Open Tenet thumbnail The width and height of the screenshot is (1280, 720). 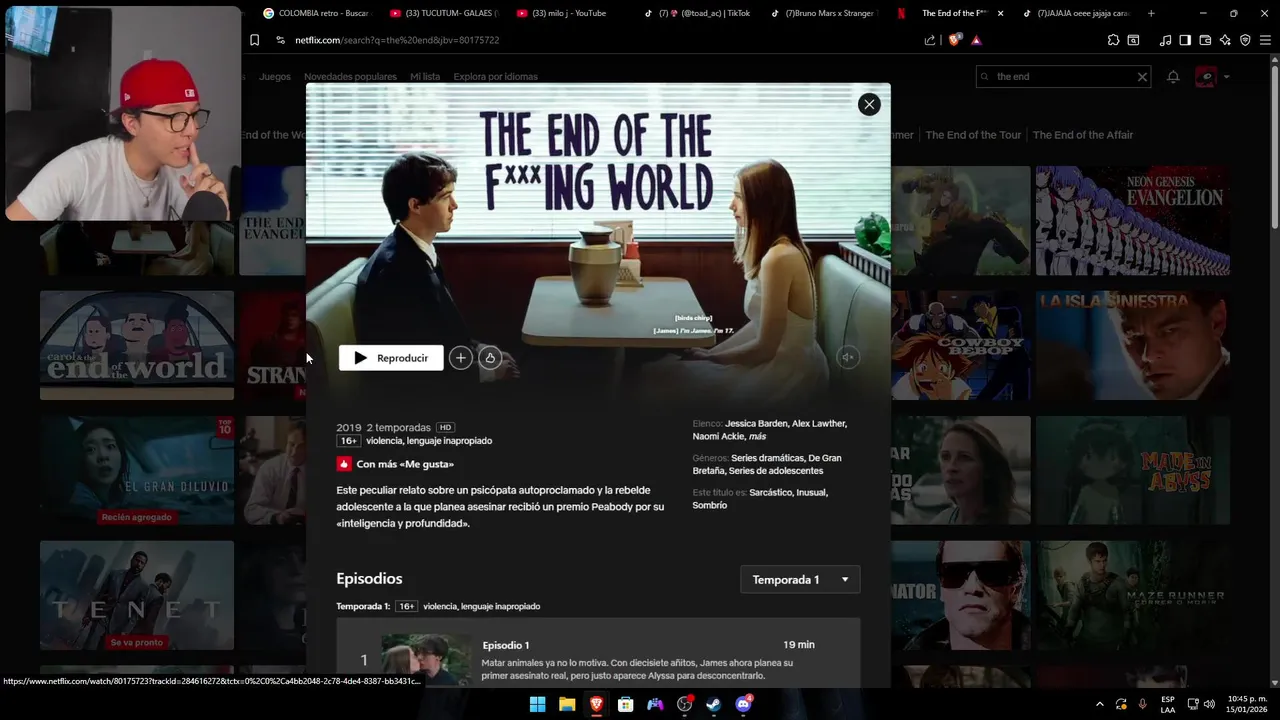137,596
